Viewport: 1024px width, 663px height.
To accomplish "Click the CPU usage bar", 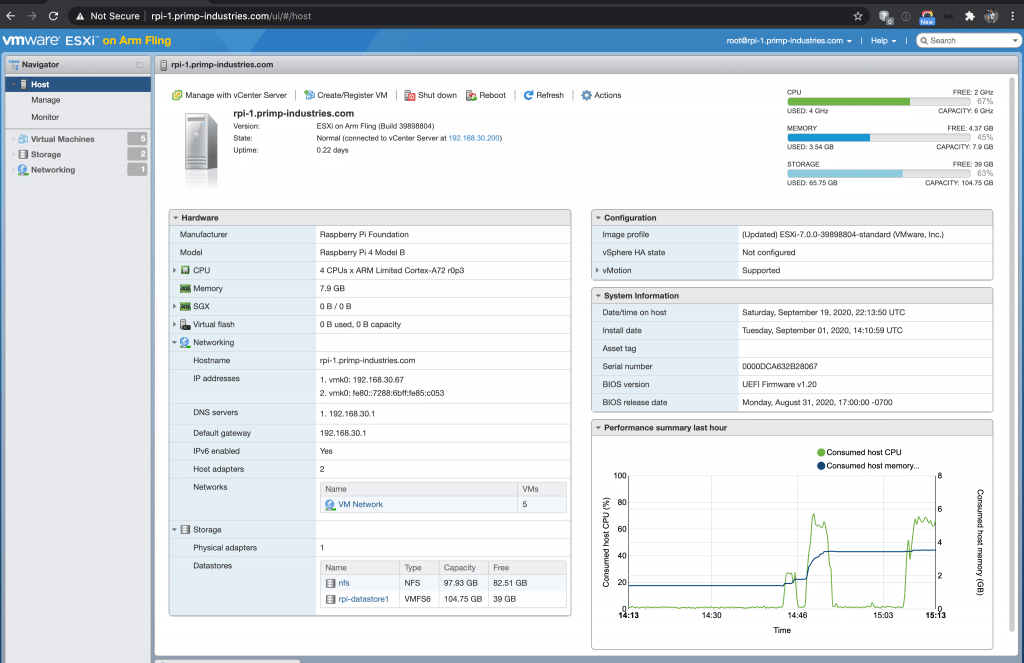I will click(878, 102).
